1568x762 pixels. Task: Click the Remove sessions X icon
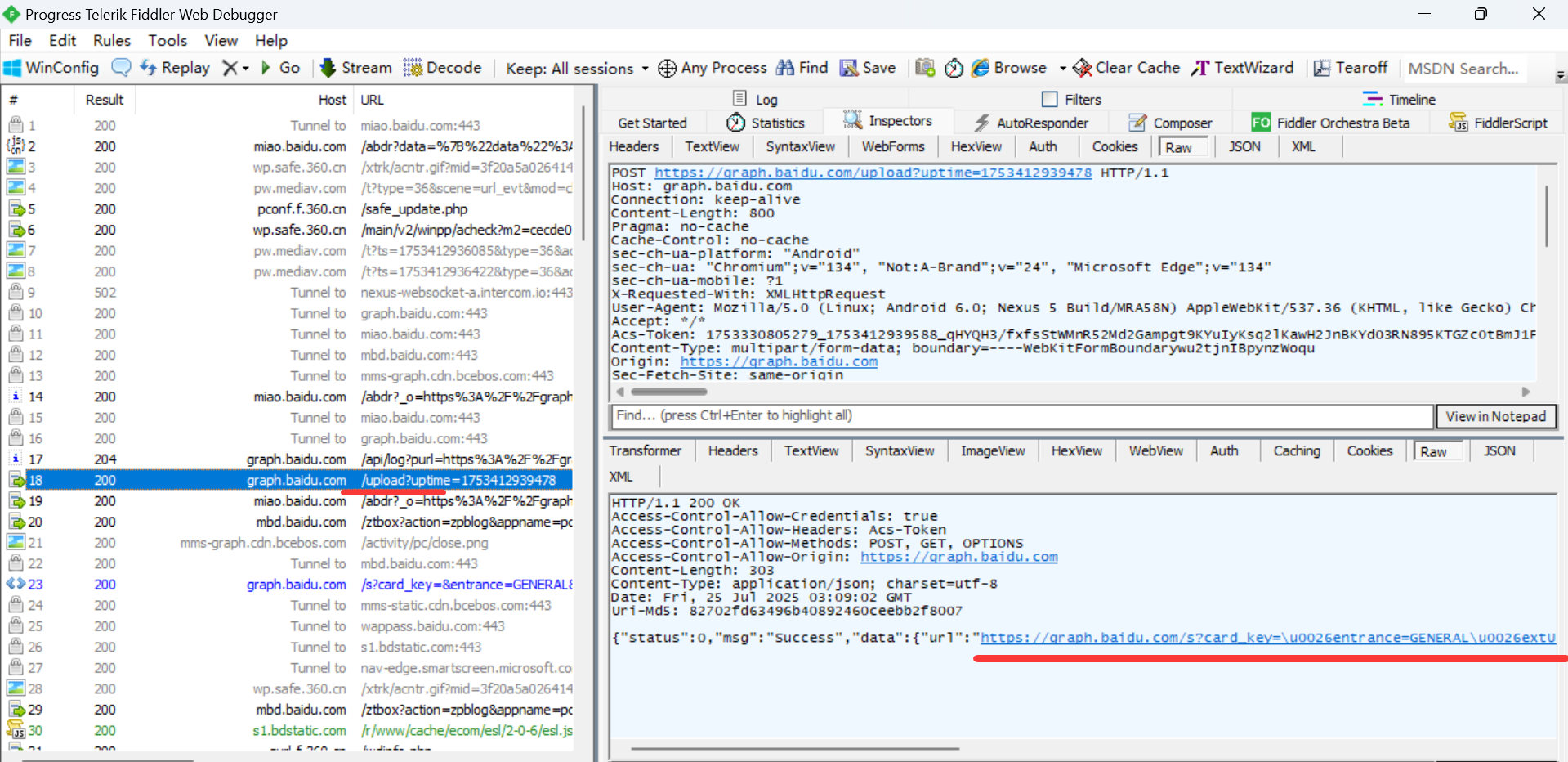230,68
